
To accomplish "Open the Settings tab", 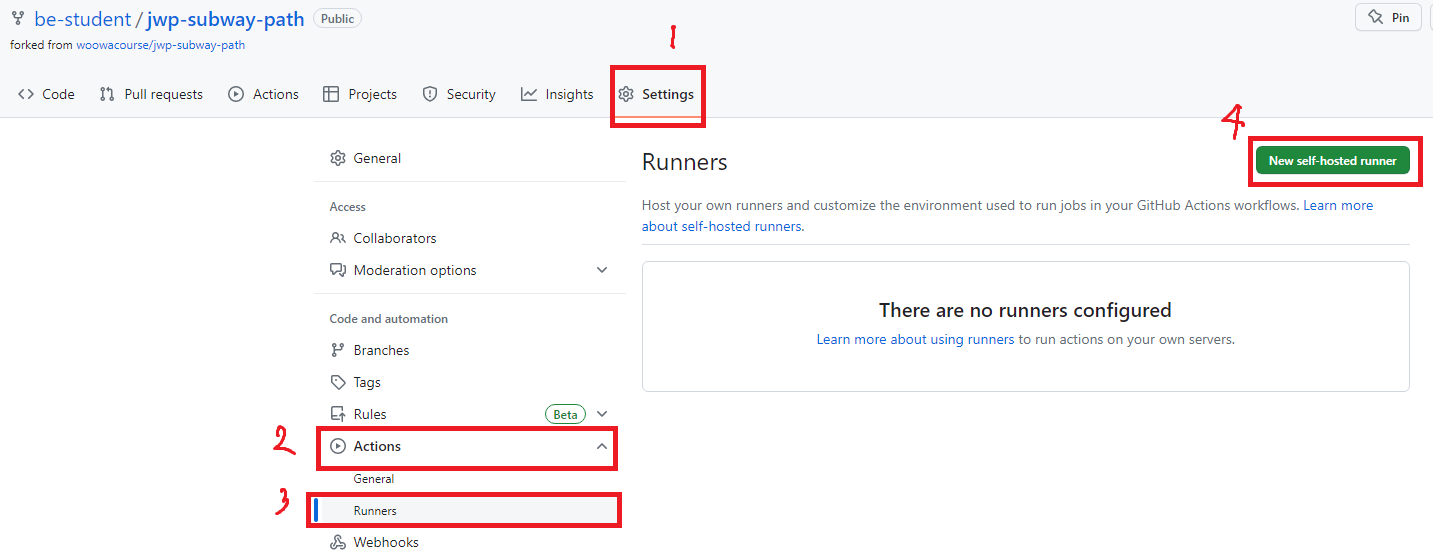I will 656,94.
